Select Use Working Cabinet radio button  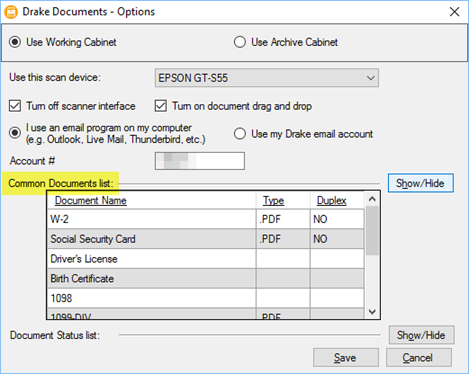15,42
